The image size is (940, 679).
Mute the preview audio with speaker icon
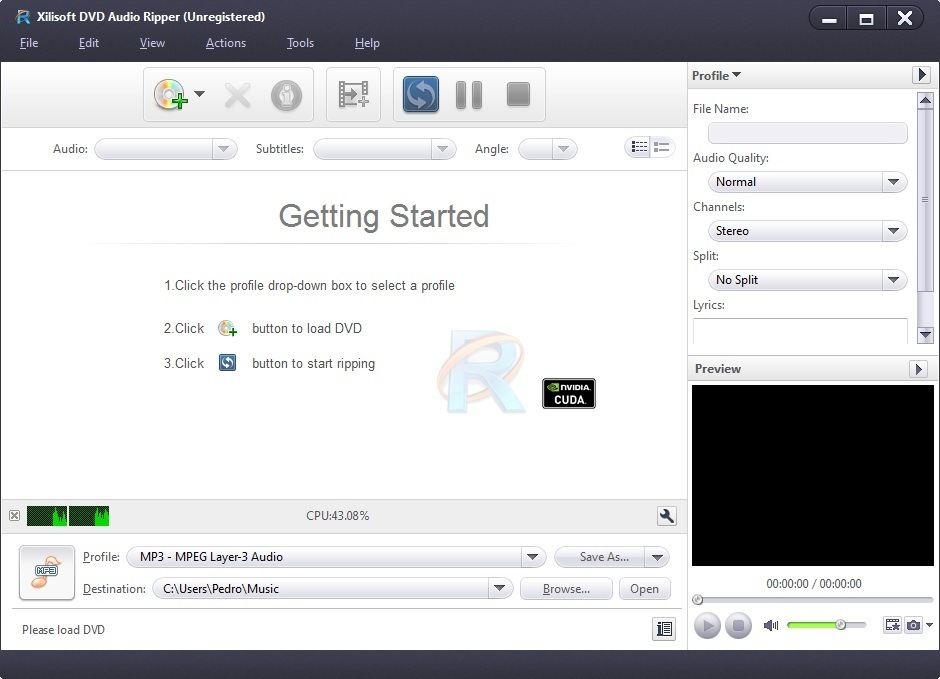(x=770, y=625)
